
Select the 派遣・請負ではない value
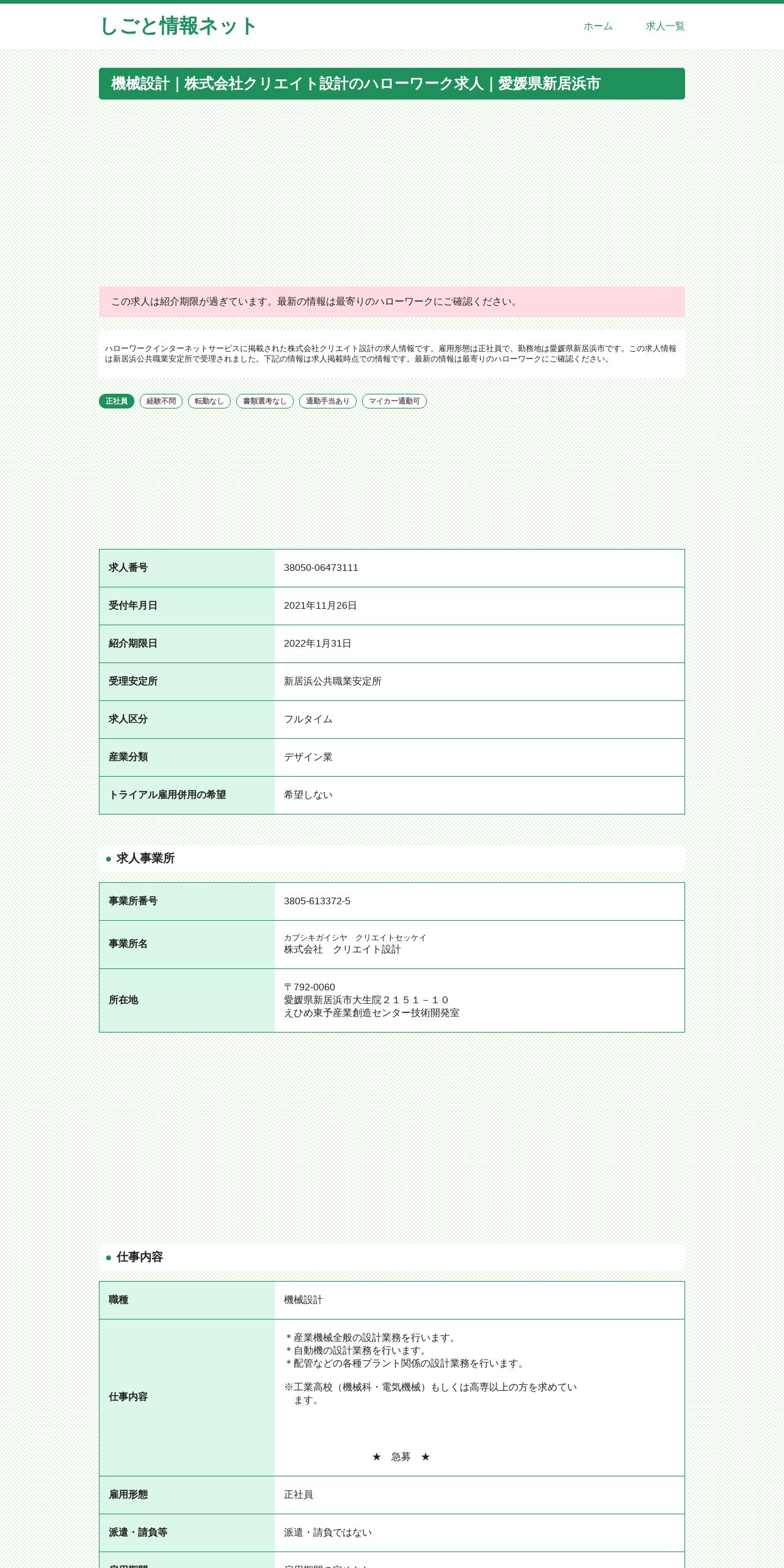pos(328,1533)
